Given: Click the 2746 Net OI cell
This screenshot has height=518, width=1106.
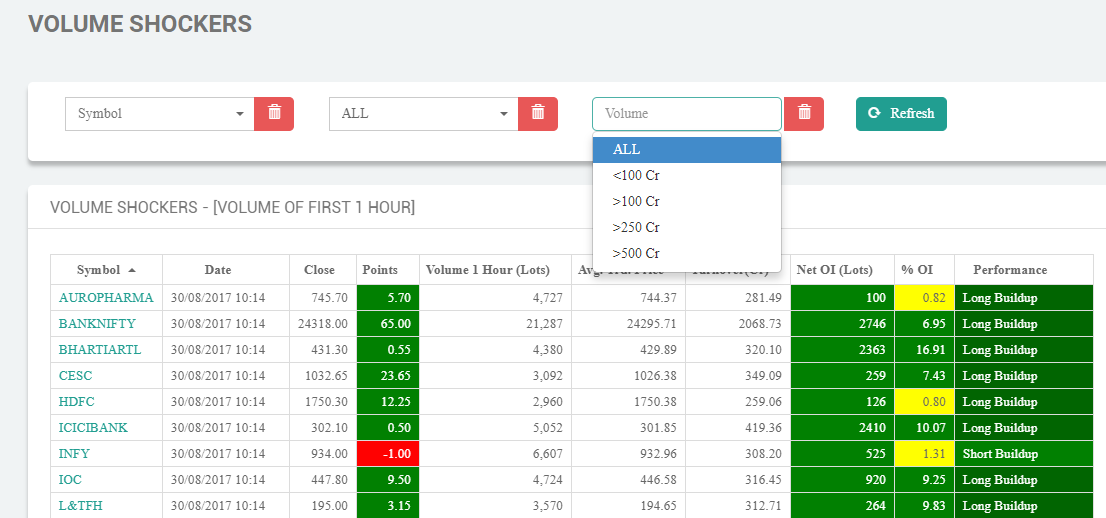Looking at the screenshot, I should [842, 324].
